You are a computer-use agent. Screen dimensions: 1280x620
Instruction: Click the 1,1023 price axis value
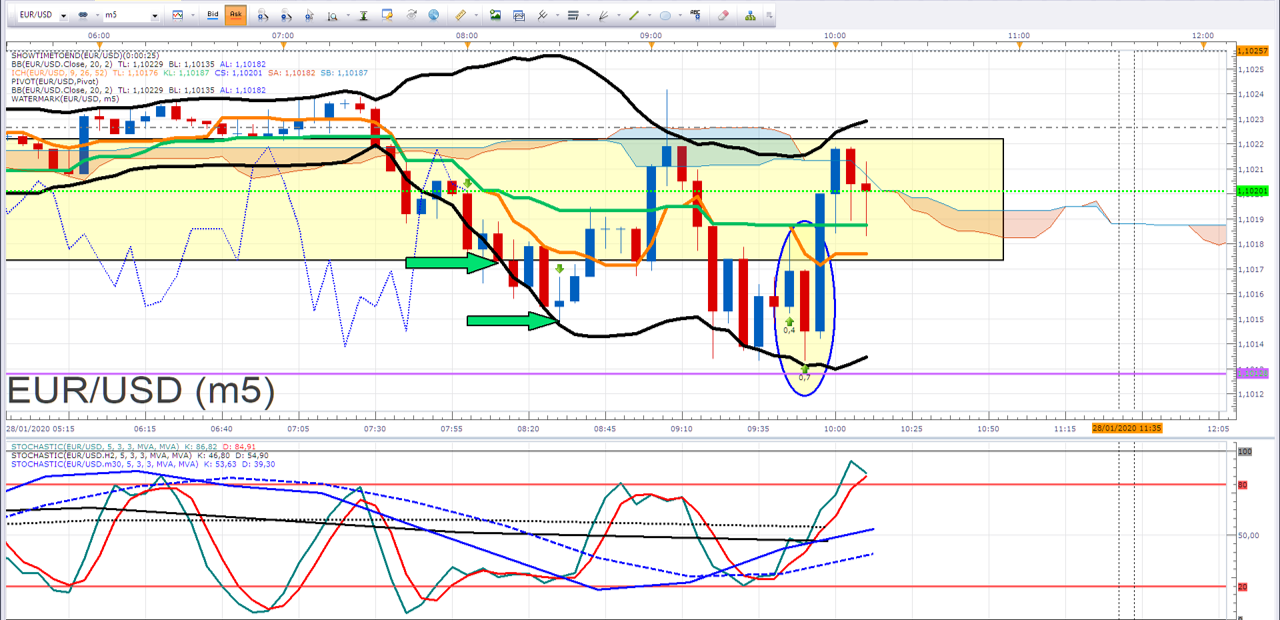1250,119
